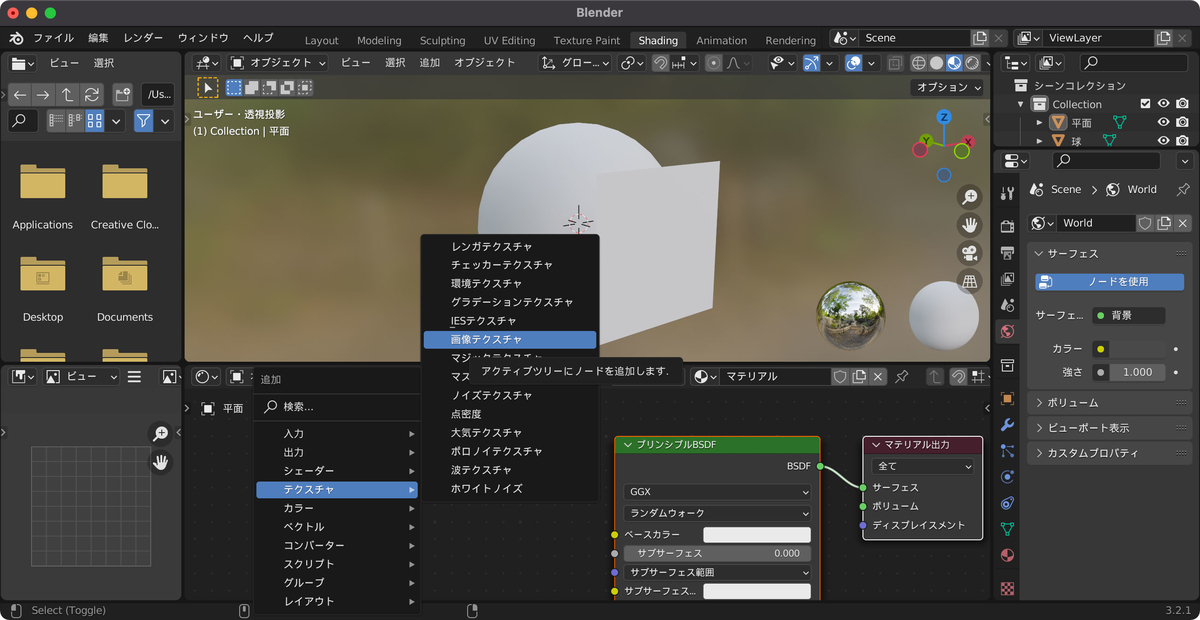Image resolution: width=1200 pixels, height=620 pixels.
Task: Open Particles properties tab
Action: pyautogui.click(x=1007, y=451)
